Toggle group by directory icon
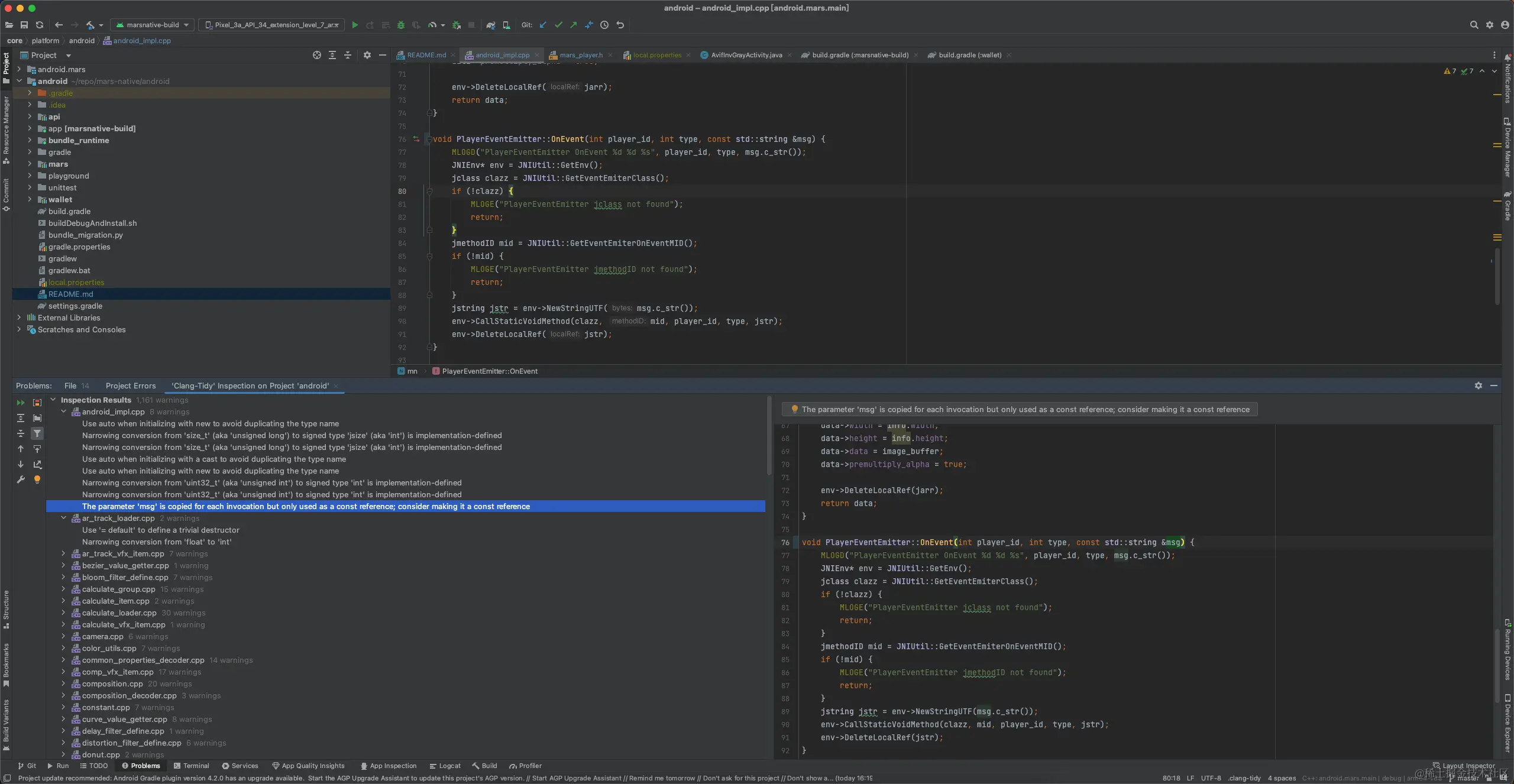 [37, 418]
